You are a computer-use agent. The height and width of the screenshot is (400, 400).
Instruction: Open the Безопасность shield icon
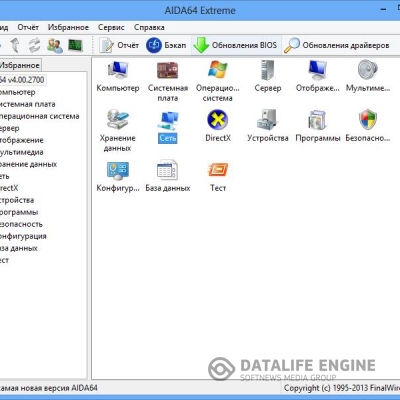coord(368,120)
